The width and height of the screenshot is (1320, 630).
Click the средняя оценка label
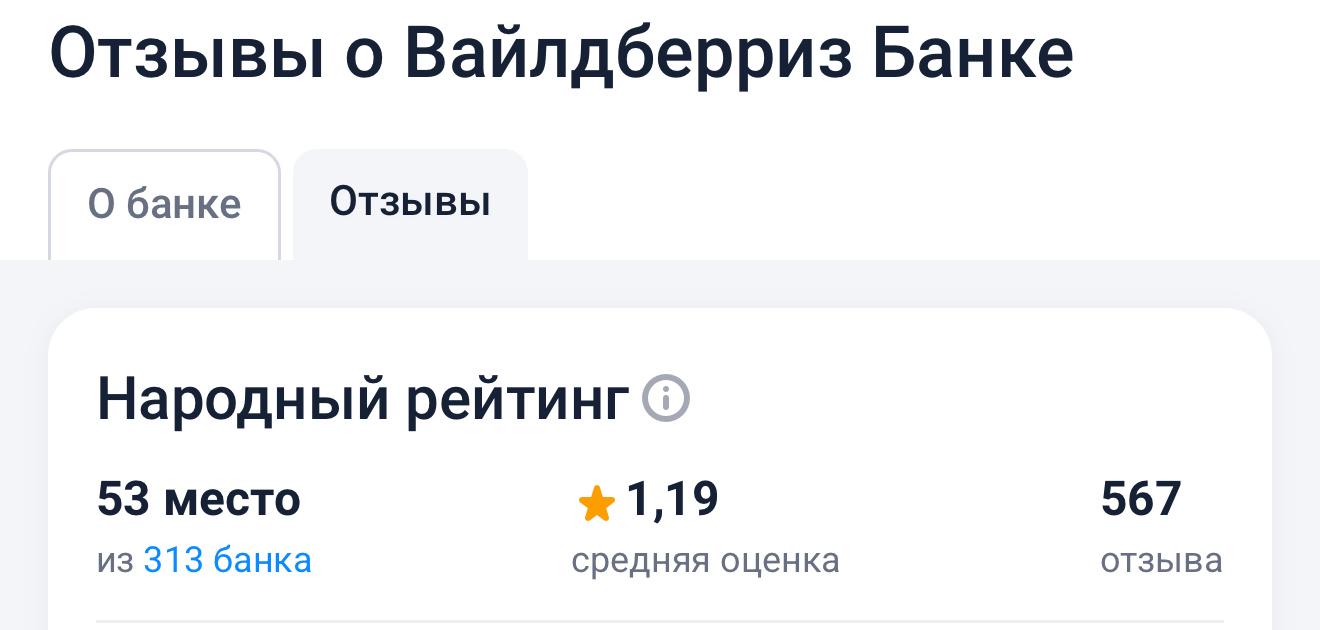705,560
